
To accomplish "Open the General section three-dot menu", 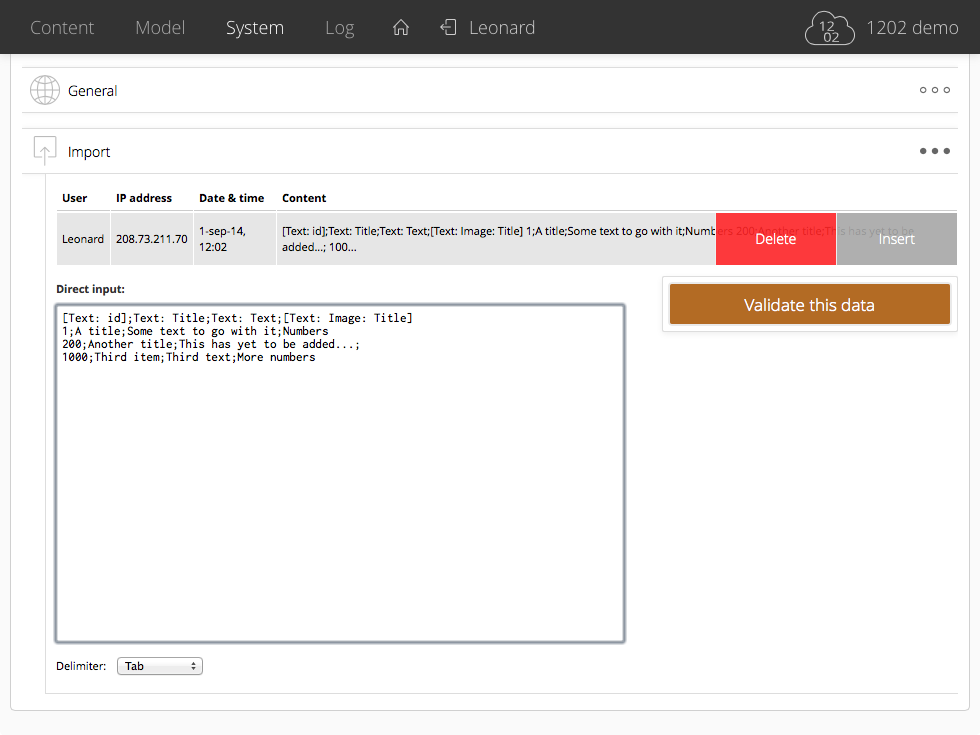I will pos(934,91).
